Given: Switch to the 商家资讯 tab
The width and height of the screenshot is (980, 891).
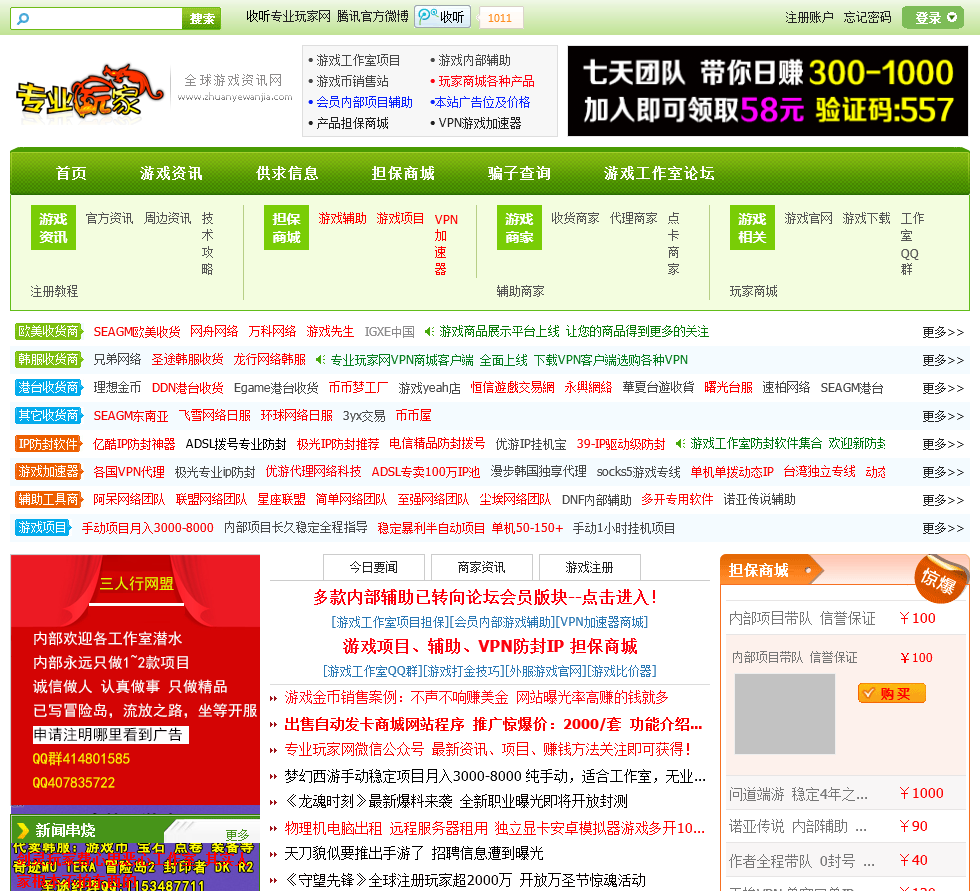Looking at the screenshot, I should coord(481,567).
